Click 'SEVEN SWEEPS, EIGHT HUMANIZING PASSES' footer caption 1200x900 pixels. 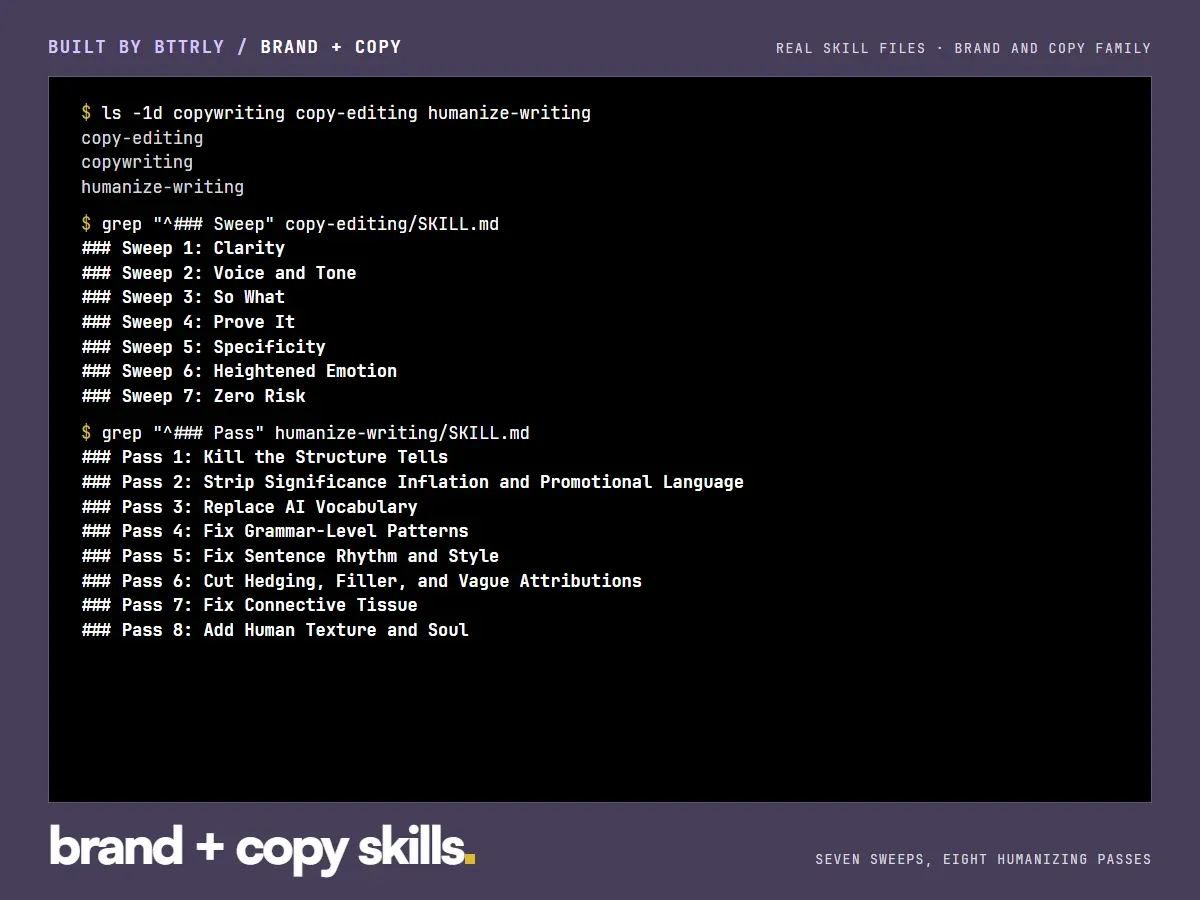click(983, 859)
